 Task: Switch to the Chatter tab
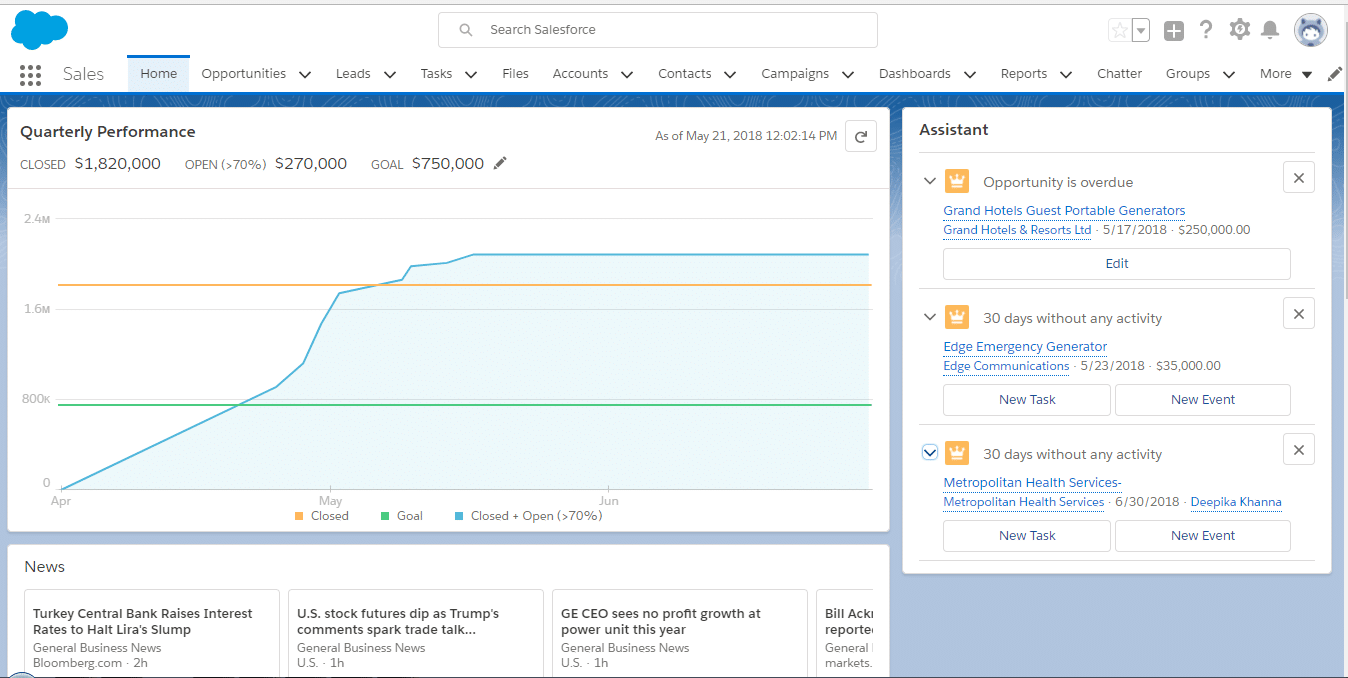tap(1119, 73)
